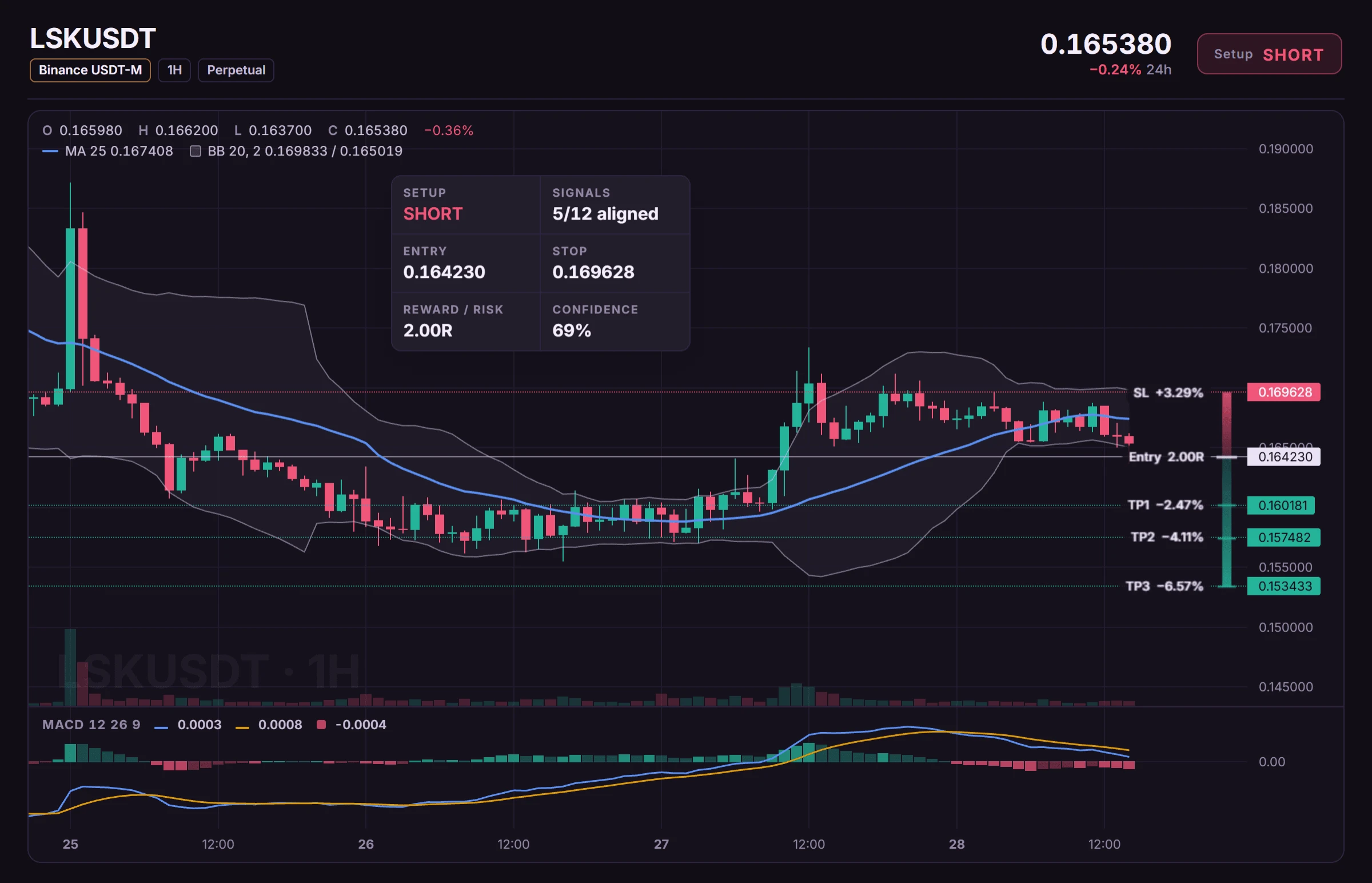Click the OHLC change −0.36% text
Viewport: 1372px width, 883px height.
click(x=449, y=131)
